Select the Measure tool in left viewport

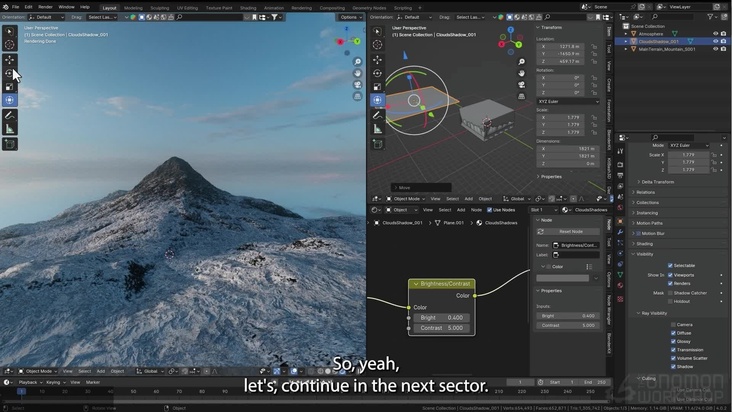[x=9, y=129]
